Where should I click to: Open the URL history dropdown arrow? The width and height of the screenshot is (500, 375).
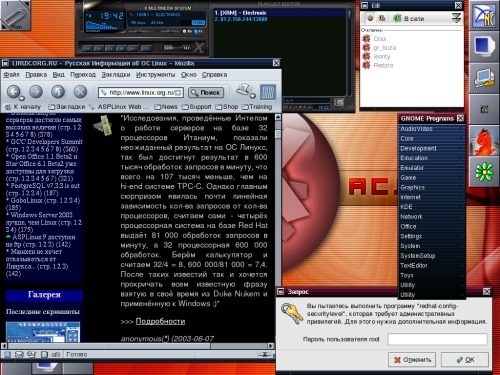(x=179, y=92)
